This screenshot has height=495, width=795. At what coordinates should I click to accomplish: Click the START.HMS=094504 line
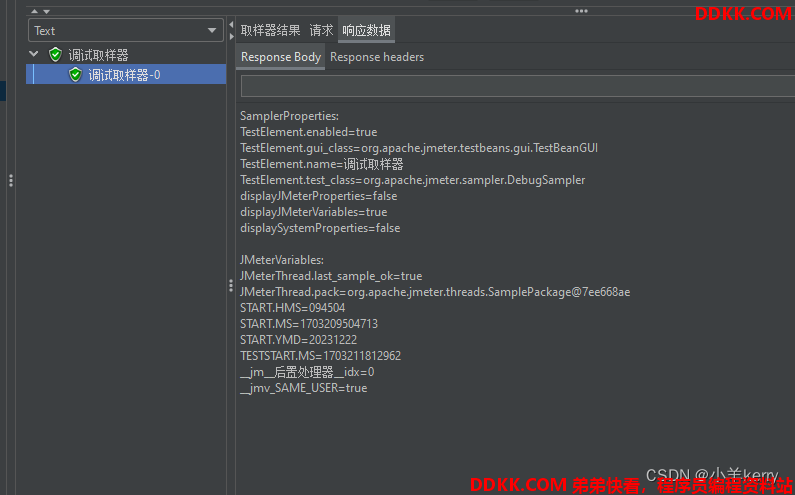[x=293, y=308]
